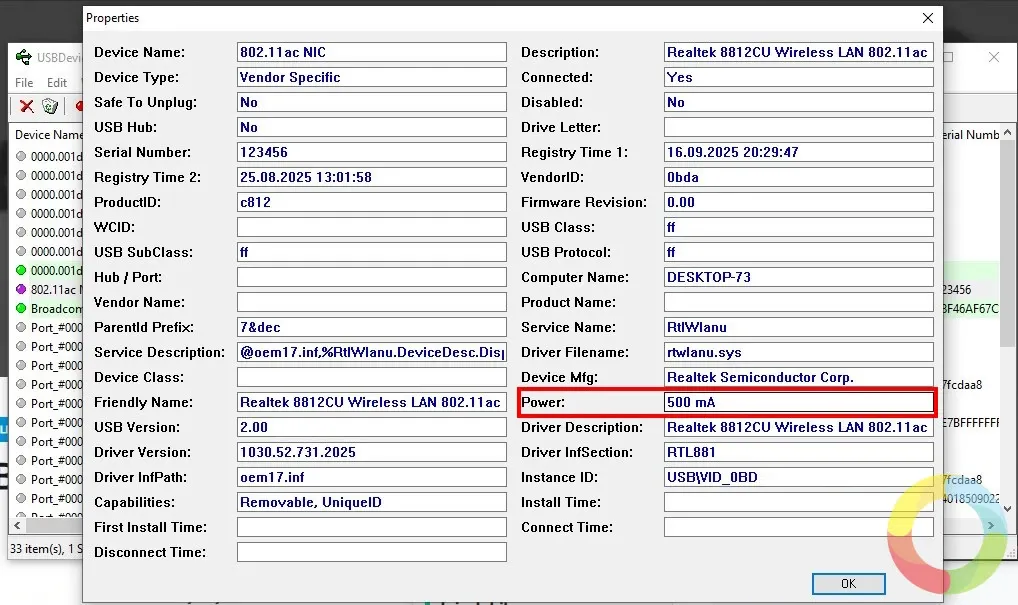Click the Computer Name field 'DESKTOP-73'
Image resolution: width=1018 pixels, height=605 pixels.
pos(799,277)
